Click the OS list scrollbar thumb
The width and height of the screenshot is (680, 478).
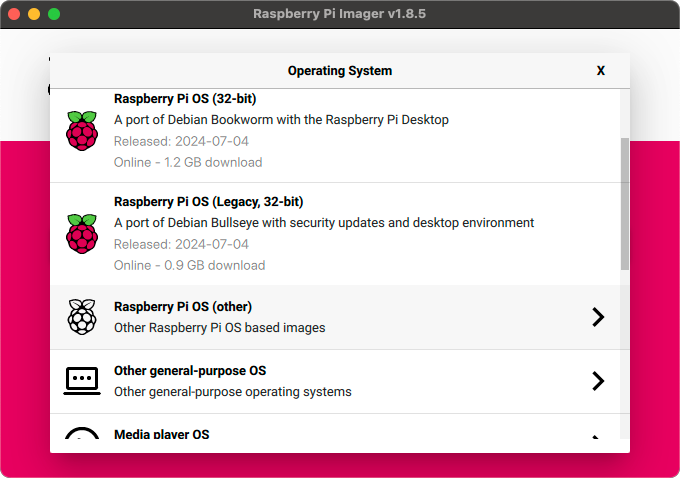(x=625, y=203)
